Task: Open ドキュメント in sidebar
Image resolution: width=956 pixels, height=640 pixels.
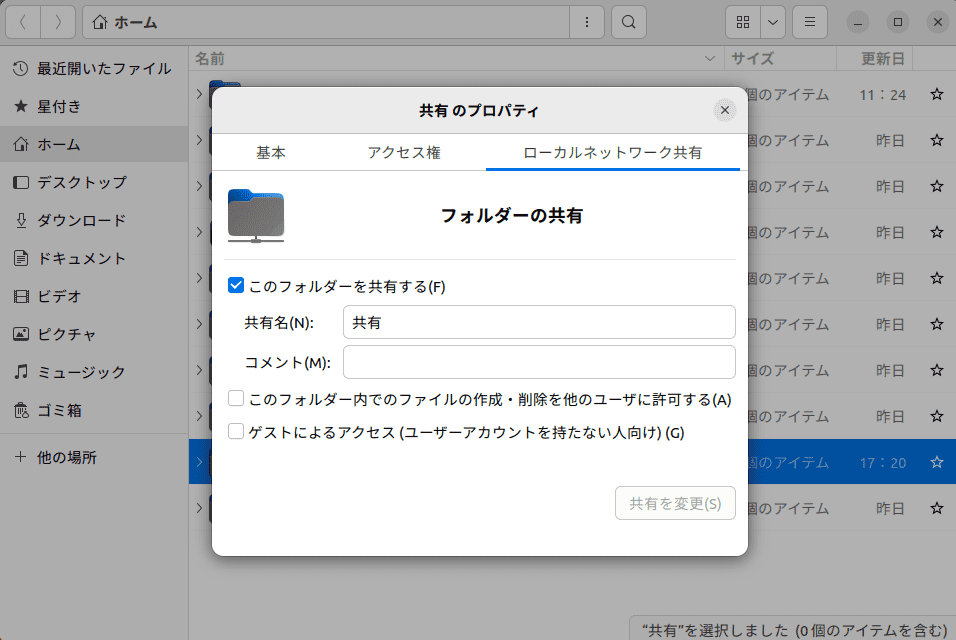Action: (x=94, y=258)
